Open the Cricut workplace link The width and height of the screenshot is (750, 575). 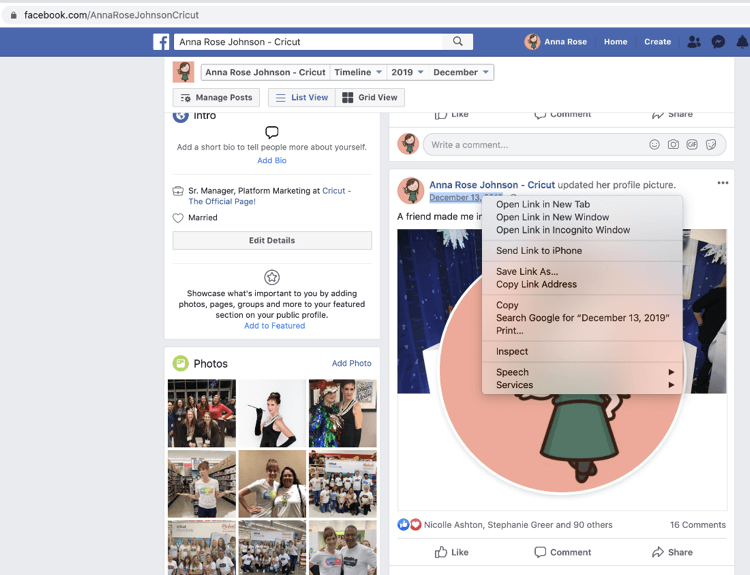(270, 196)
